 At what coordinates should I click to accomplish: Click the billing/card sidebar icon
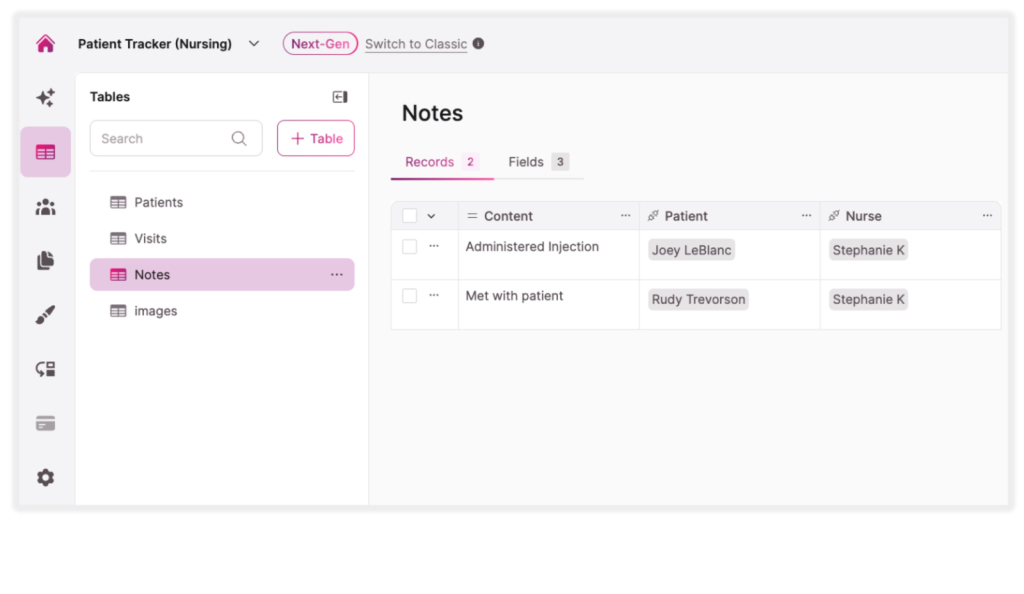coord(44,422)
